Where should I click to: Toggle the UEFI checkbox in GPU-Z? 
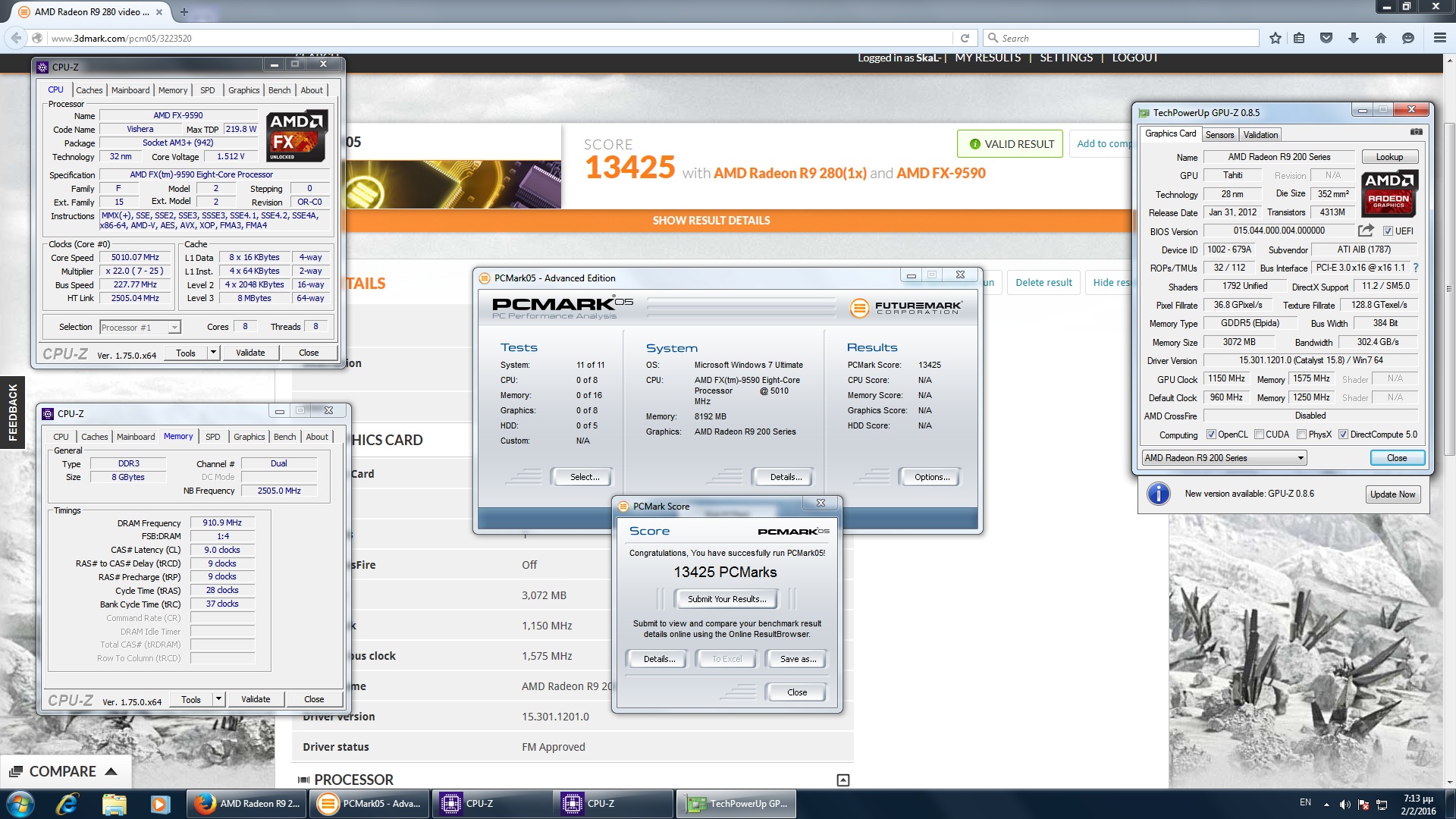point(1388,231)
